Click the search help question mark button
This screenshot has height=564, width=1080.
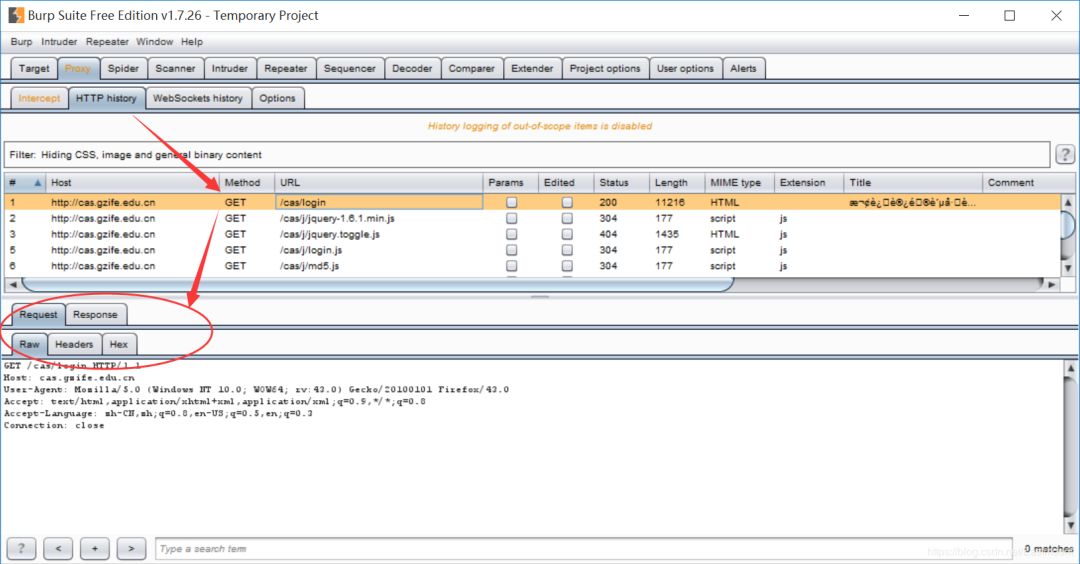click(21, 548)
